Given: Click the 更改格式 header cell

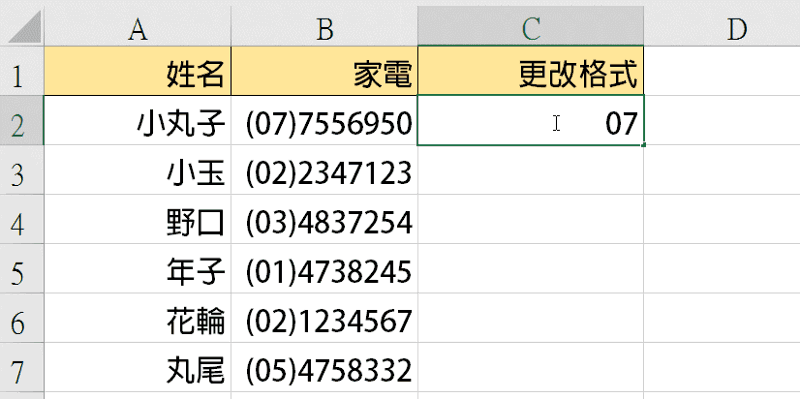Looking at the screenshot, I should tap(531, 71).
